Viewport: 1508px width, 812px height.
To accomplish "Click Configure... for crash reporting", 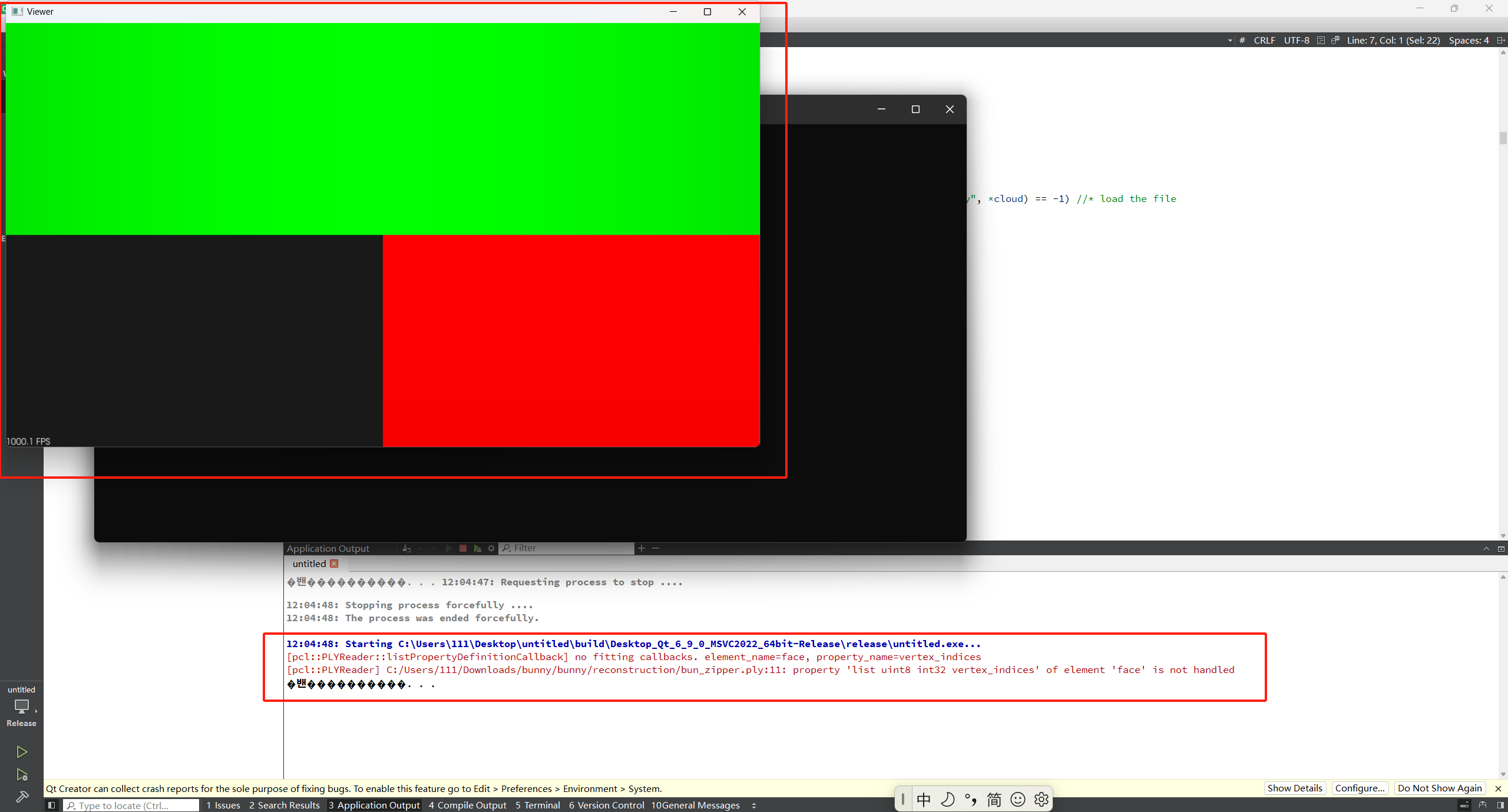I will pos(1360,788).
